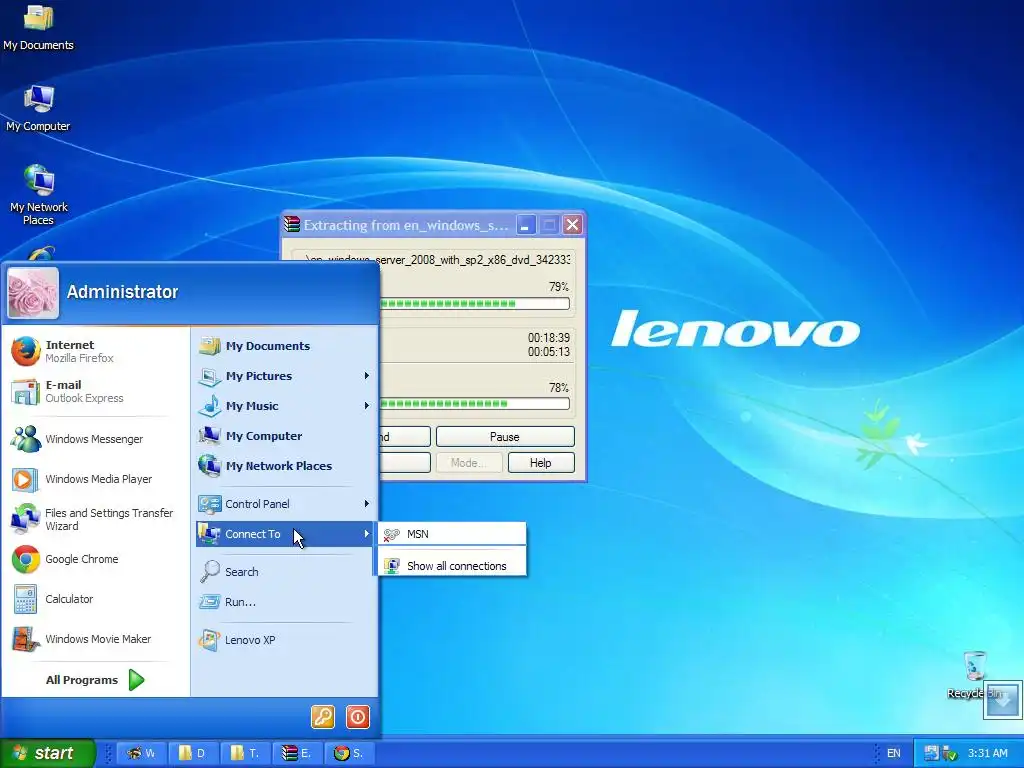
Task: Open My Documents in Start menu right pane
Action: point(285,346)
